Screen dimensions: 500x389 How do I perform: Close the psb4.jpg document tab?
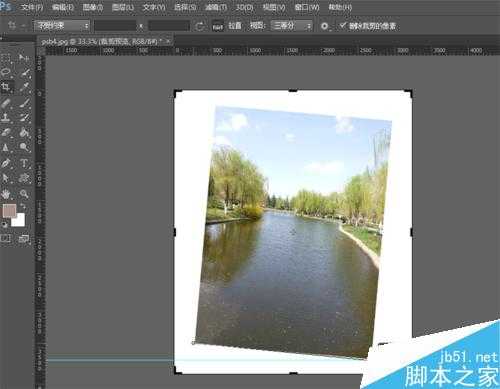pyautogui.click(x=168, y=41)
